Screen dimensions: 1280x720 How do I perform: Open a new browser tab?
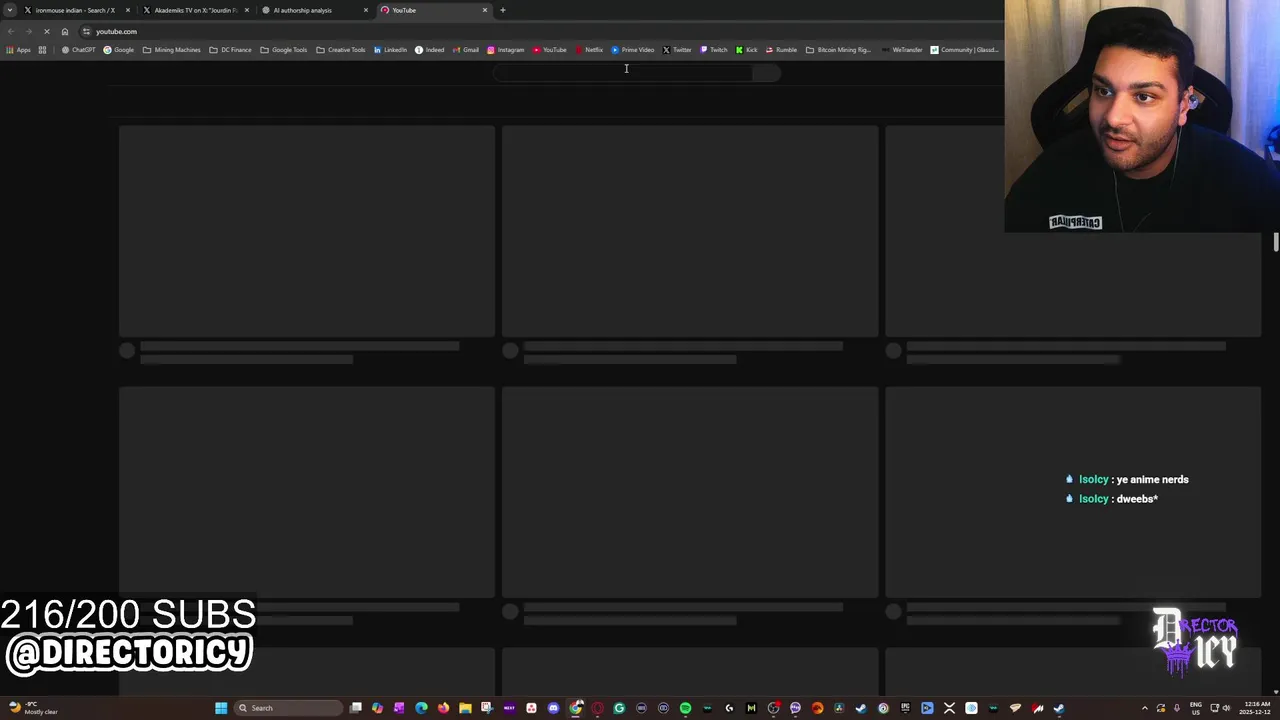(503, 10)
